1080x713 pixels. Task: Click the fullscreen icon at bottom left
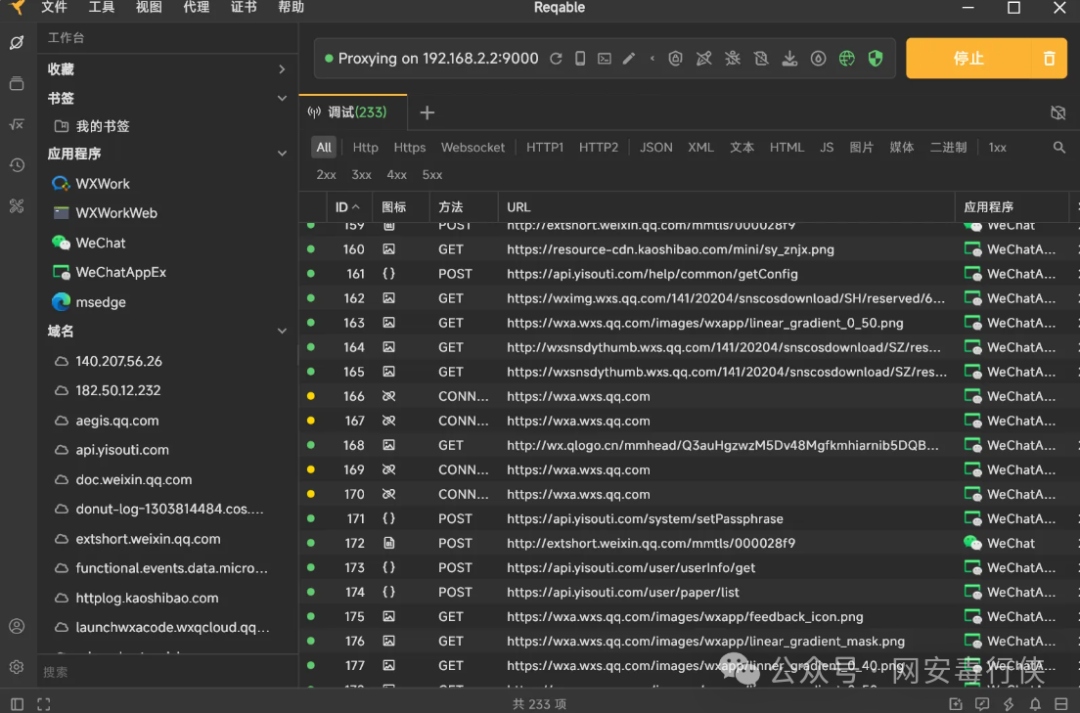tap(43, 704)
